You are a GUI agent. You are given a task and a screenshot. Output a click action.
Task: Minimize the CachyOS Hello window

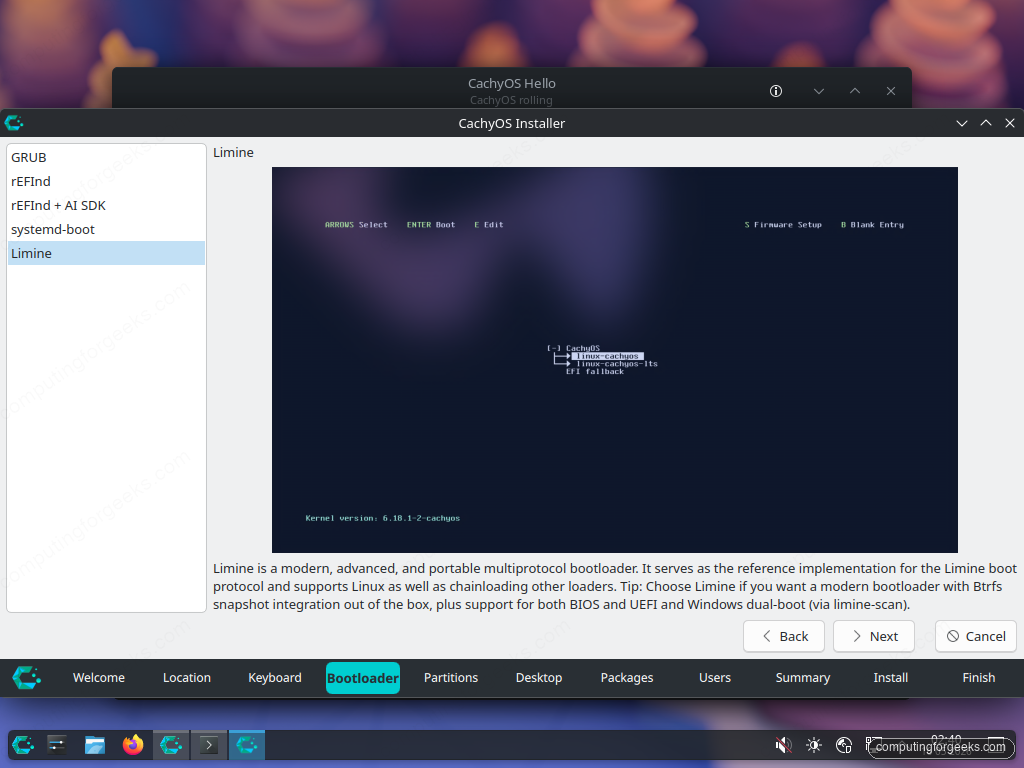(x=819, y=91)
